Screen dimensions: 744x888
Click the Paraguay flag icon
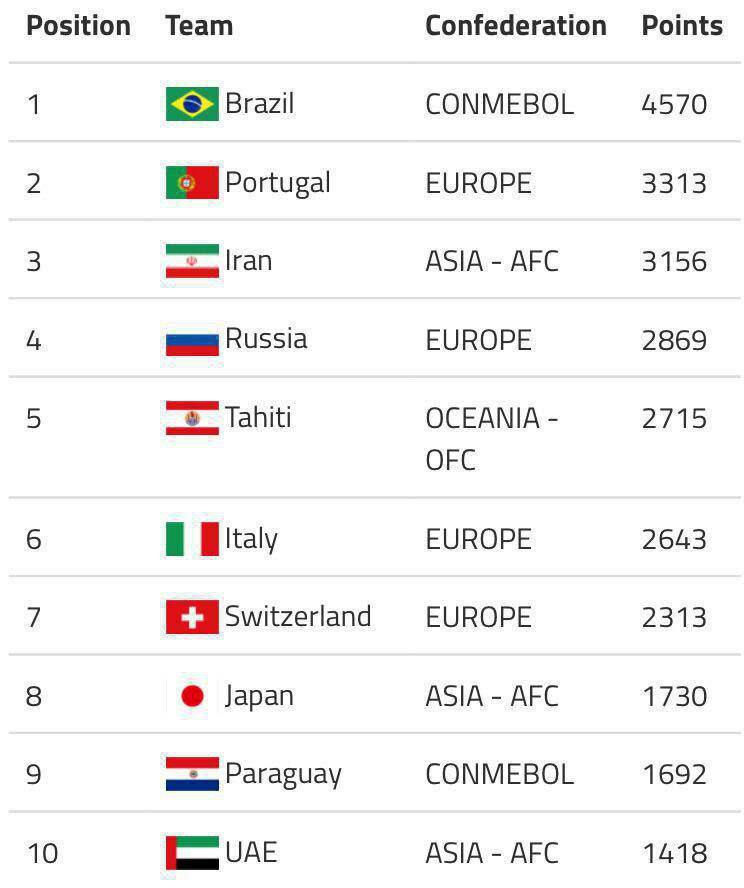192,774
